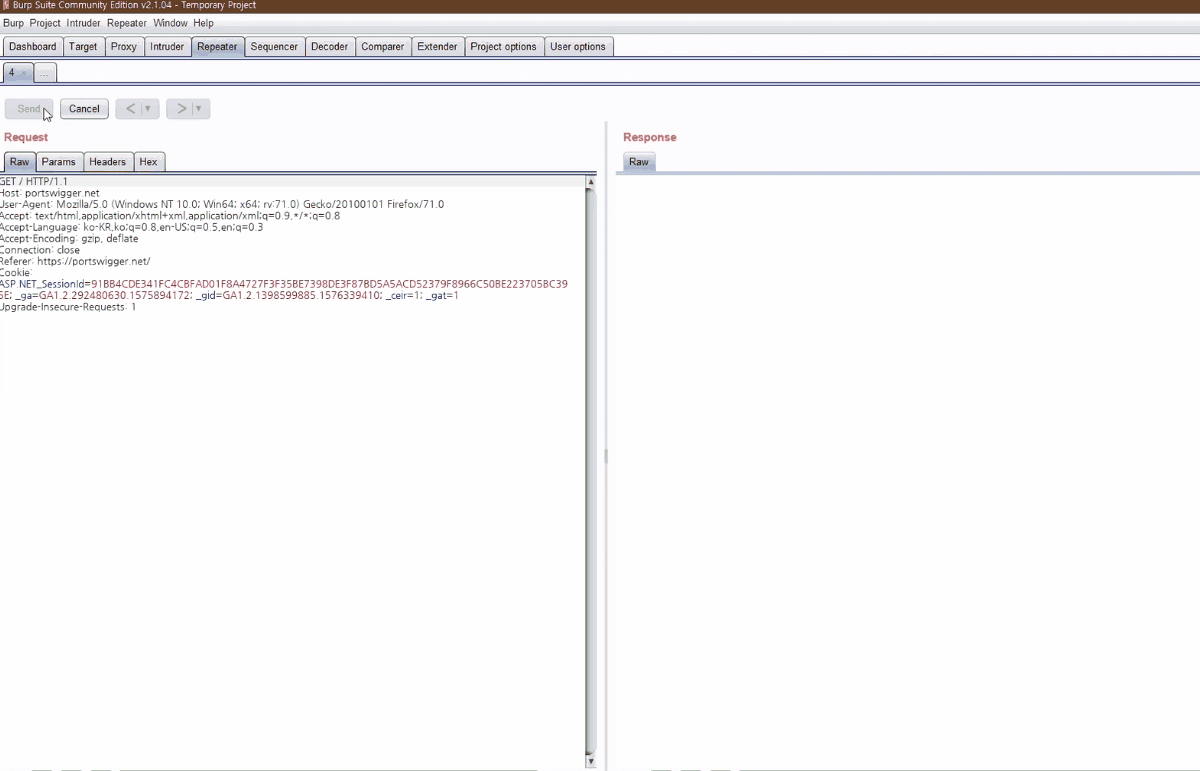Open next request history dropdown arrow
The image size is (1200, 771).
point(200,109)
